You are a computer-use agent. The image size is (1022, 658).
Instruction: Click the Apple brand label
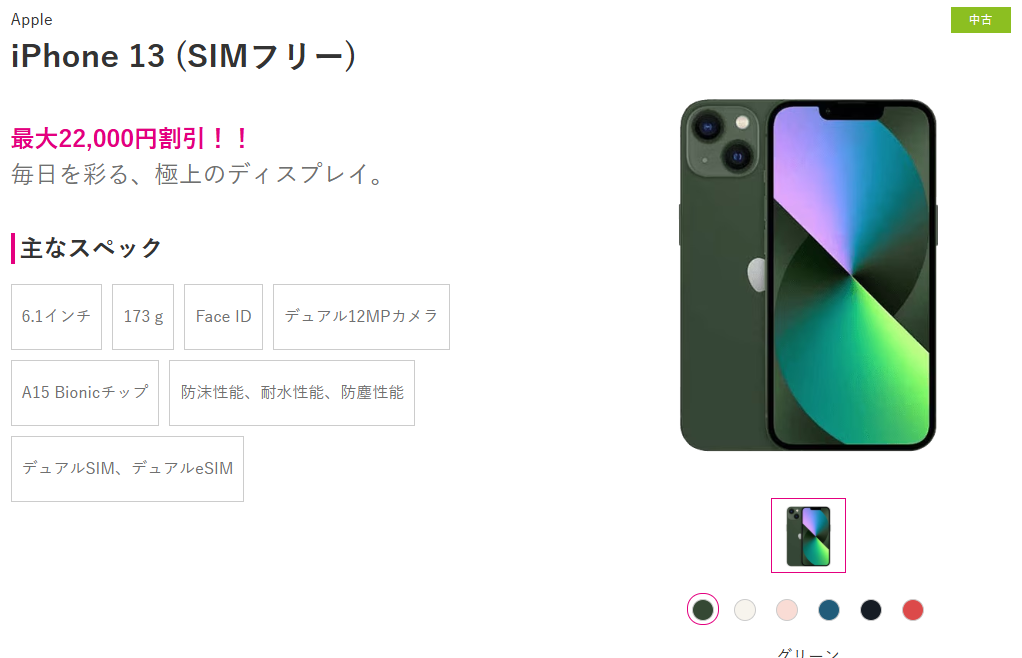[31, 20]
